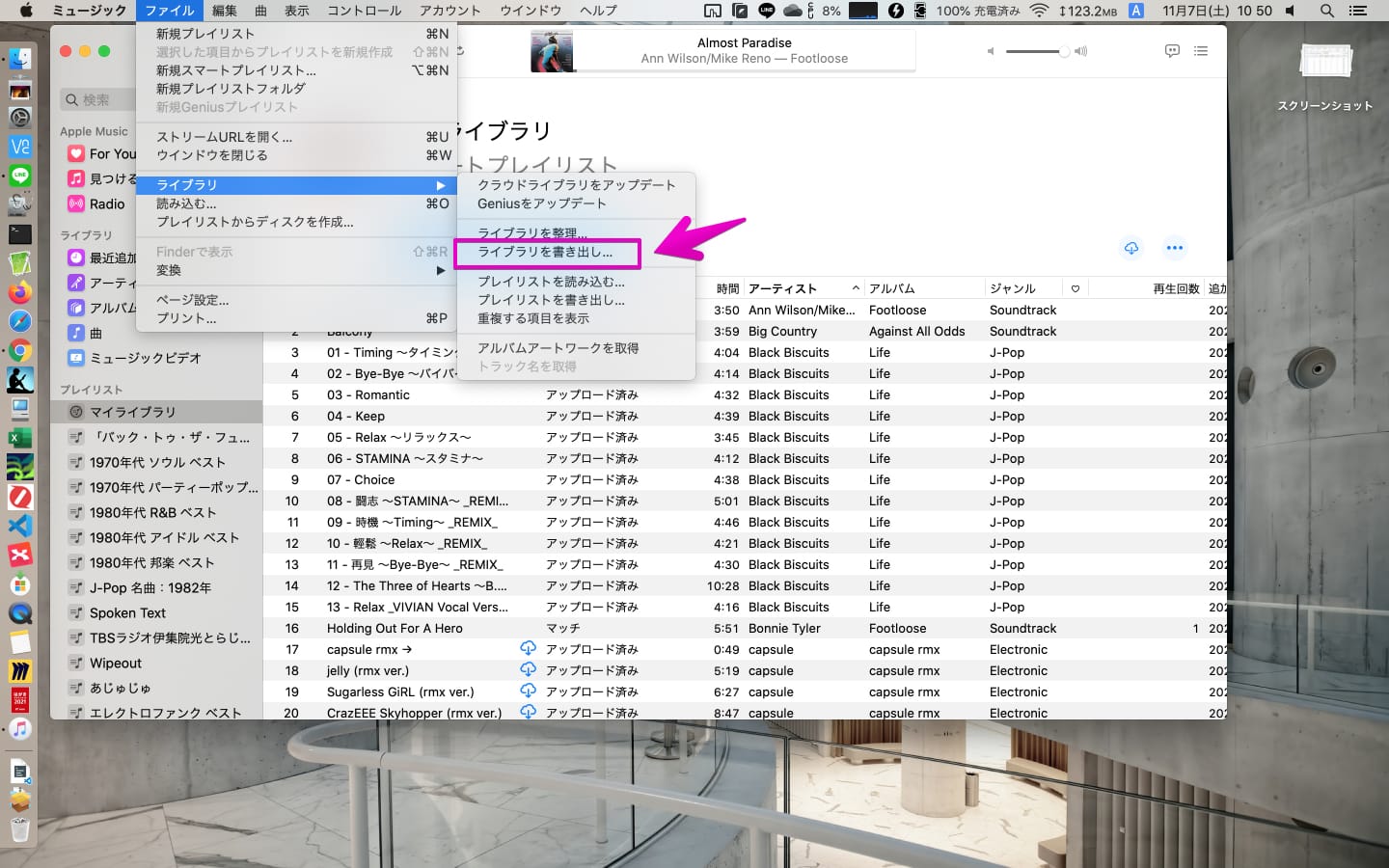1389x868 pixels.
Task: Choose 新規プレイリスト in the File menu
Action: click(296, 33)
